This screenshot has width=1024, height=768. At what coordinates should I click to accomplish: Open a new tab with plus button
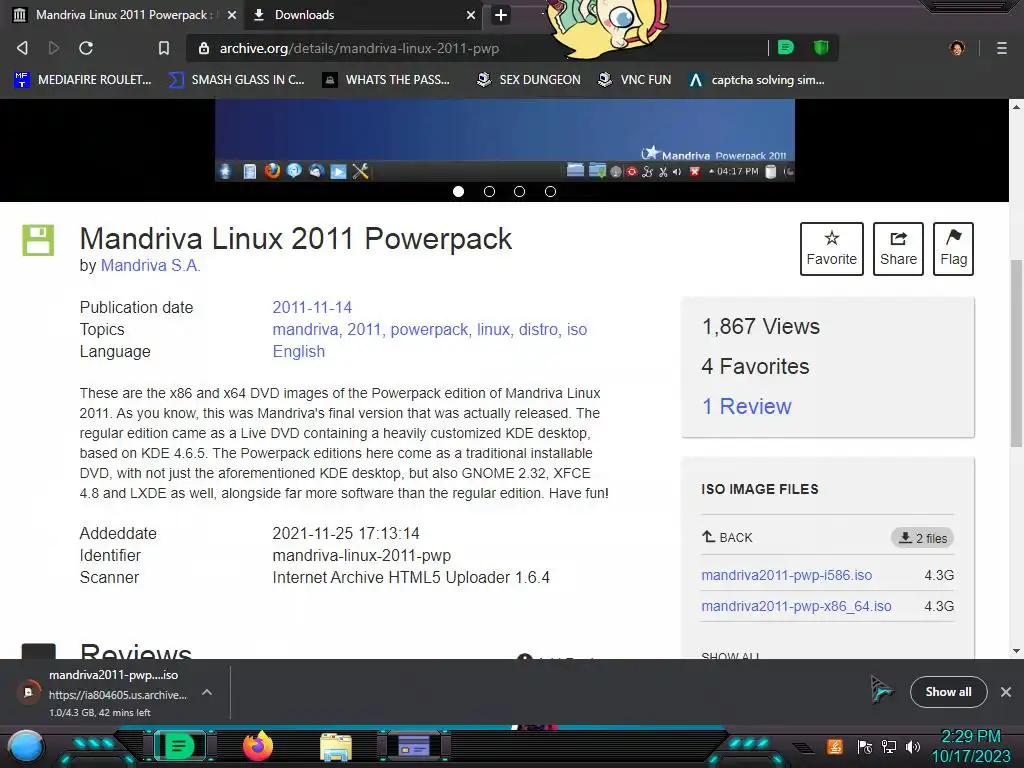[x=501, y=15]
